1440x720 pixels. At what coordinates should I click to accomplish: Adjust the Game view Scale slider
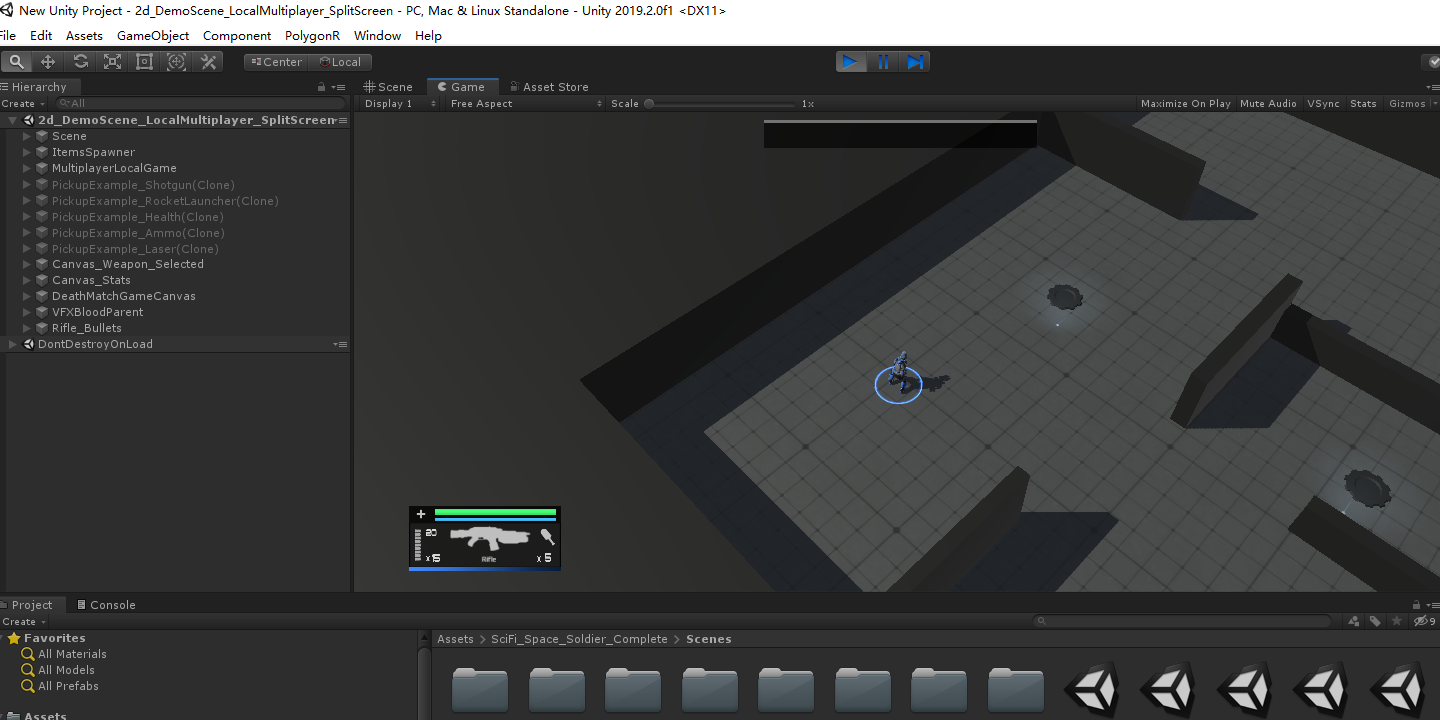point(720,103)
